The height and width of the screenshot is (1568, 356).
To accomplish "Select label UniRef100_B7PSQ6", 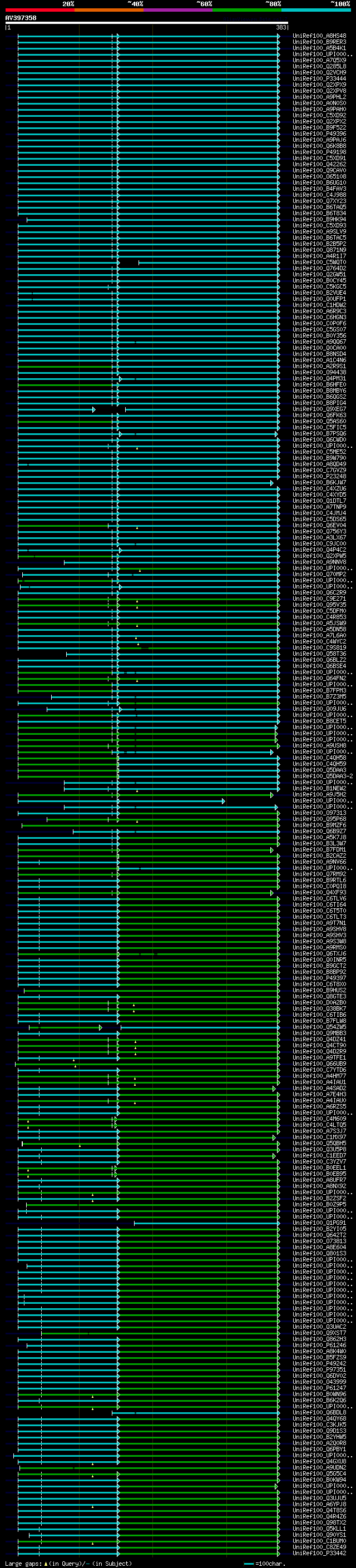I will pyautogui.click(x=319, y=433).
